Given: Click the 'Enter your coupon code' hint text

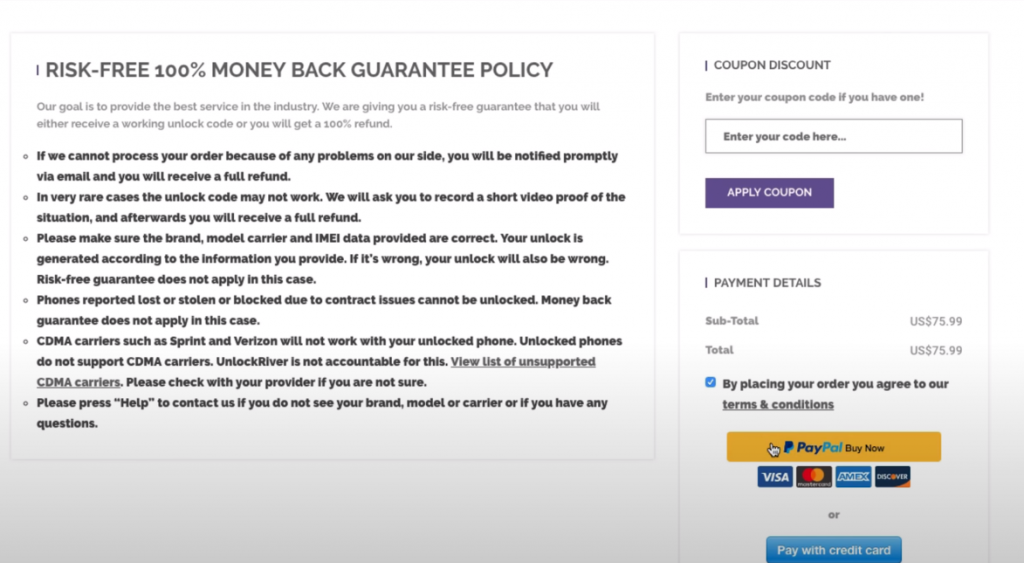Looking at the screenshot, I should coord(814,97).
